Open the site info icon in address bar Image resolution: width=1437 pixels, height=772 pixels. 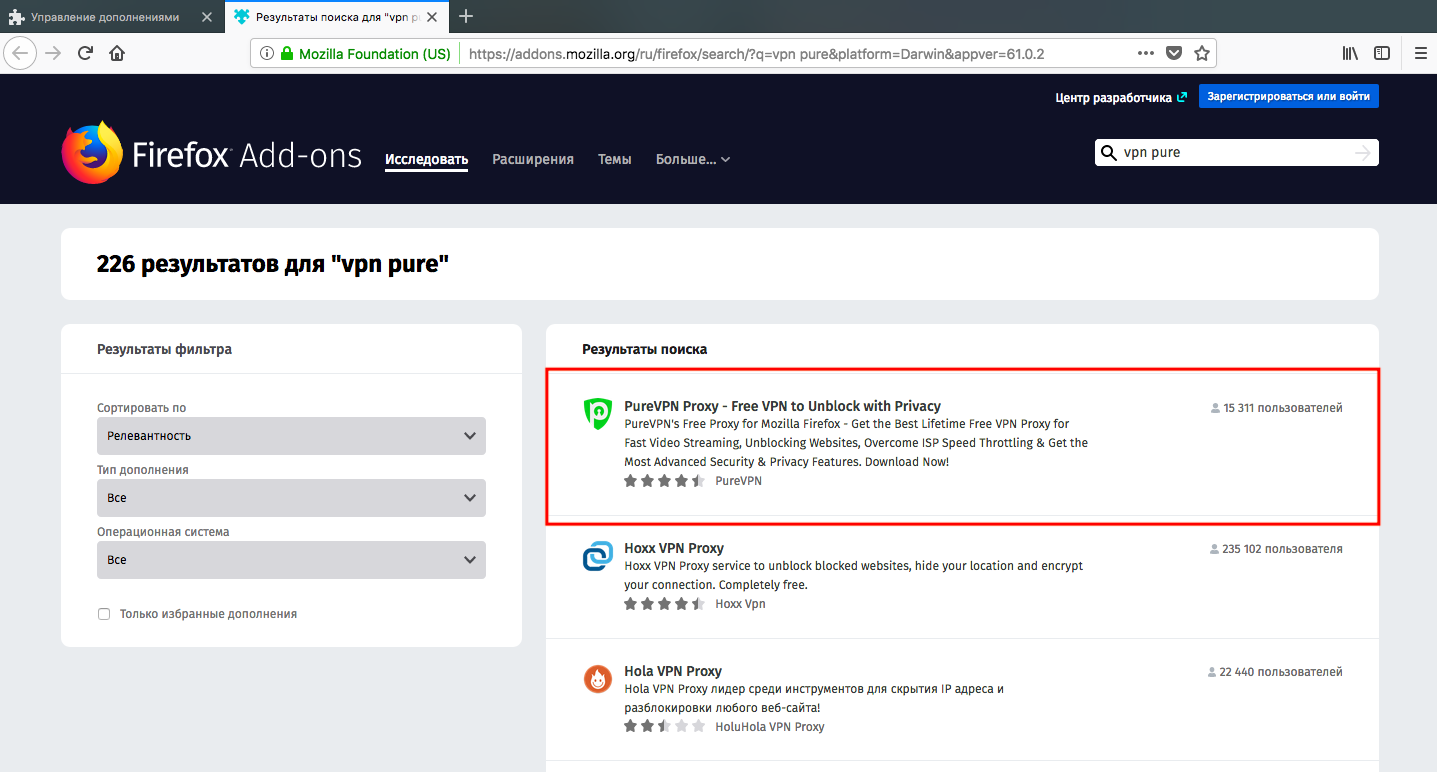[x=267, y=54]
